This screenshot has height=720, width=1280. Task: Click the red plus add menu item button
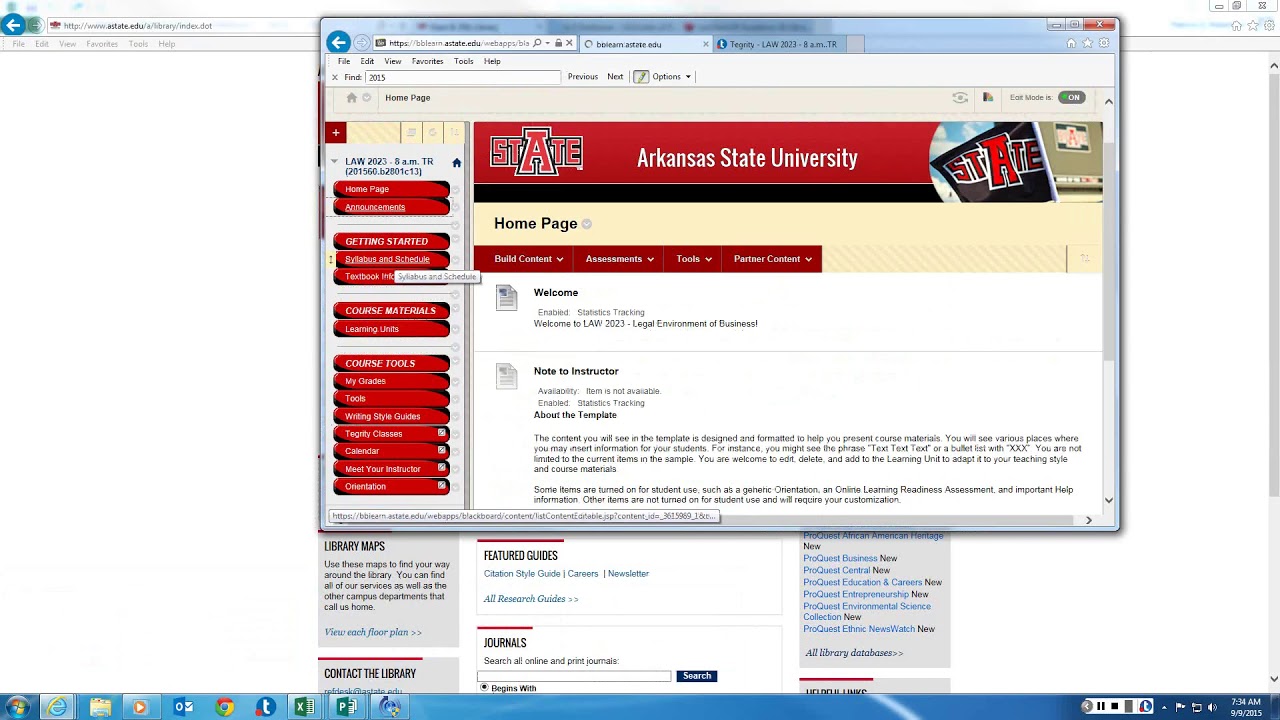tap(336, 132)
